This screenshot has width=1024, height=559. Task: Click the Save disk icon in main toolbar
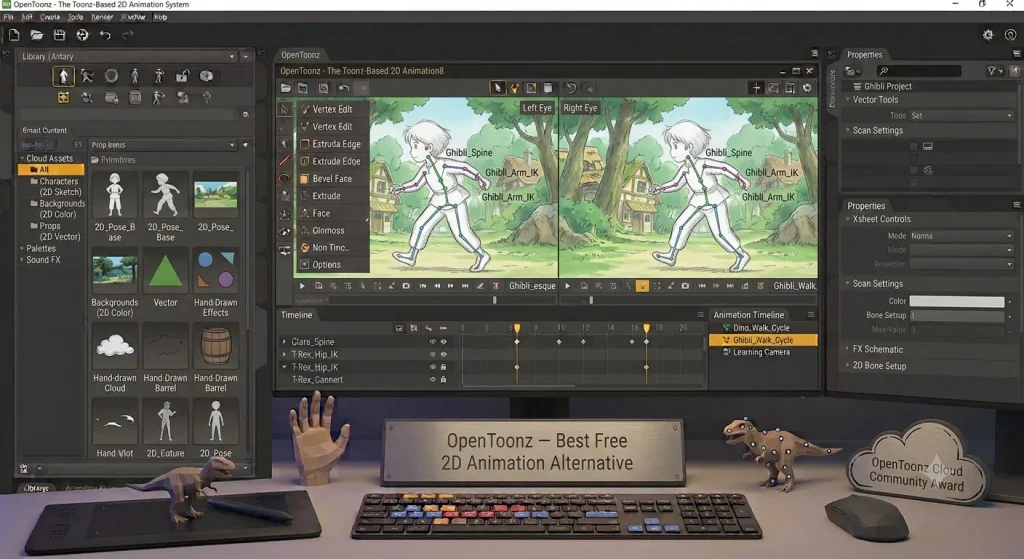point(59,35)
